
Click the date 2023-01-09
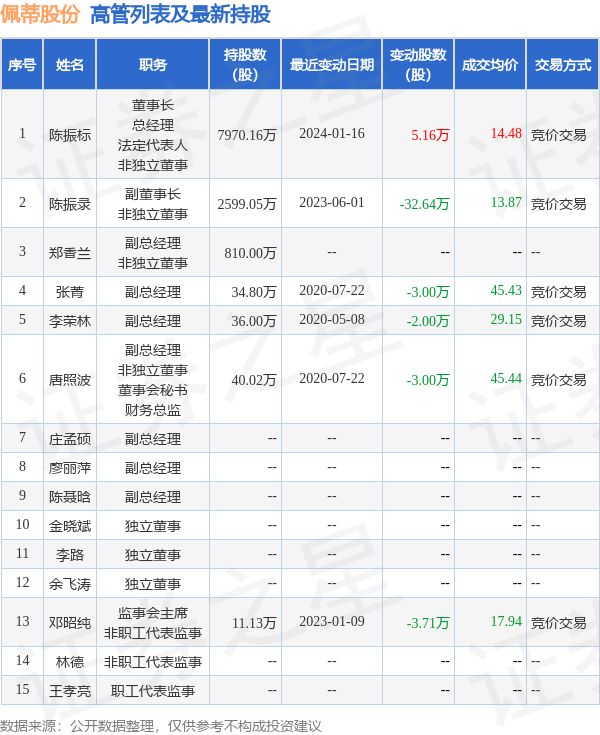(x=332, y=622)
